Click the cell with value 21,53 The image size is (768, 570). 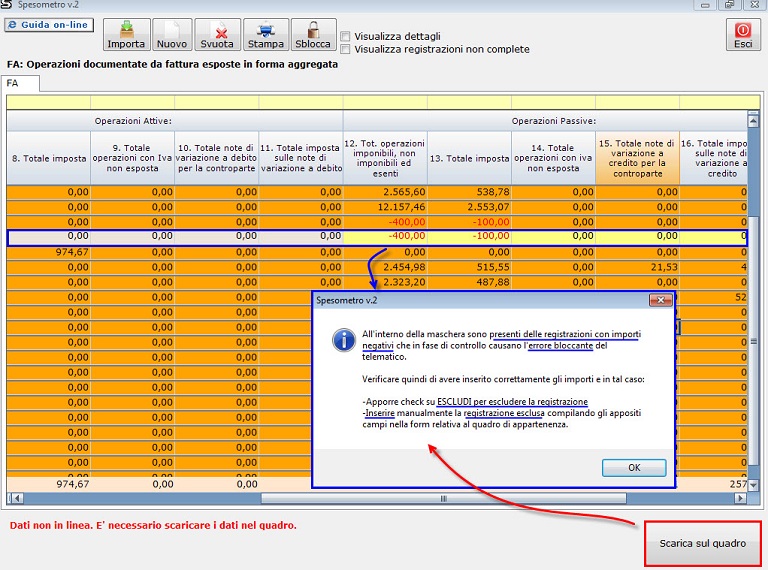(x=637, y=267)
